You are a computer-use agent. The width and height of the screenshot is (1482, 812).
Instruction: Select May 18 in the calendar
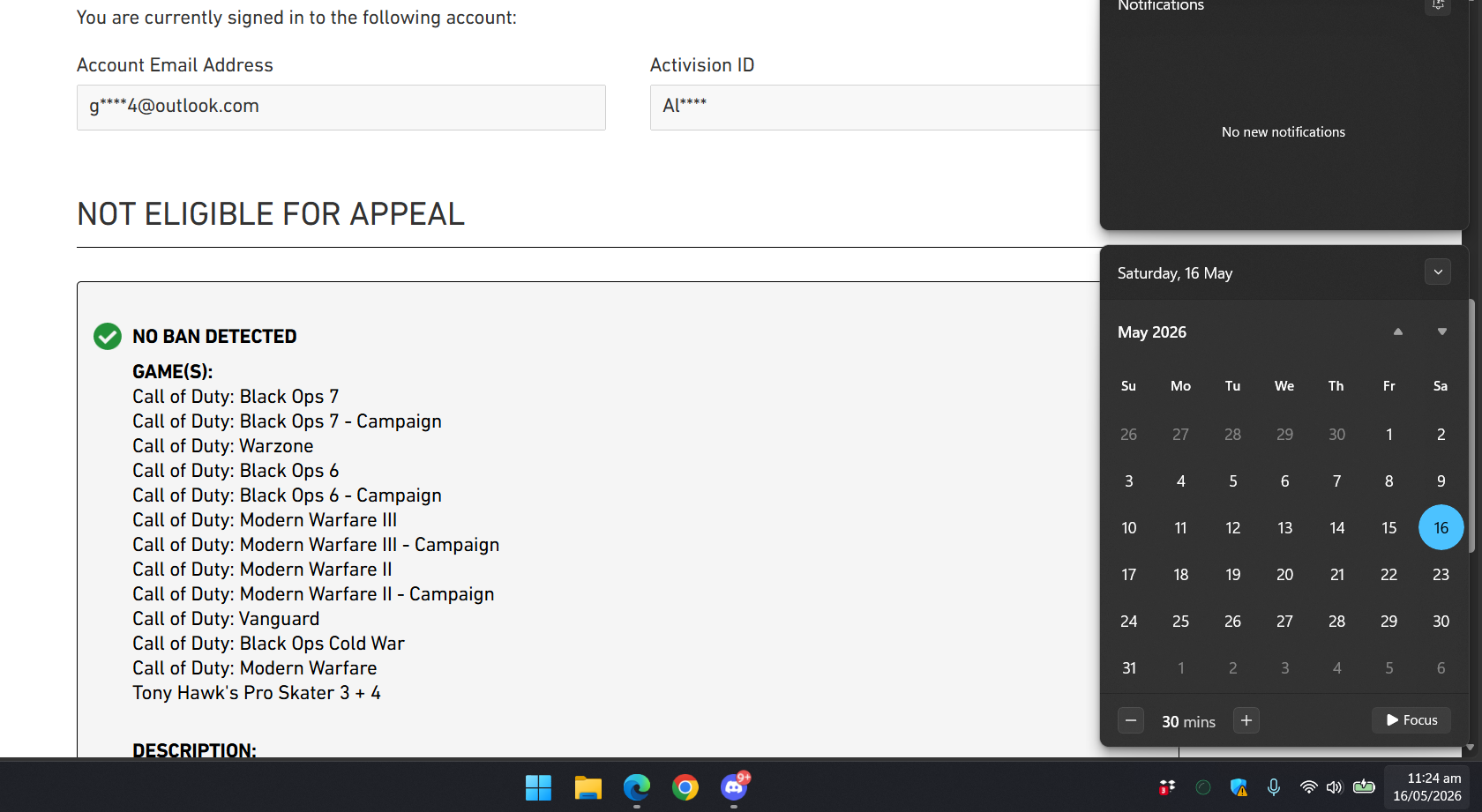[x=1181, y=574]
